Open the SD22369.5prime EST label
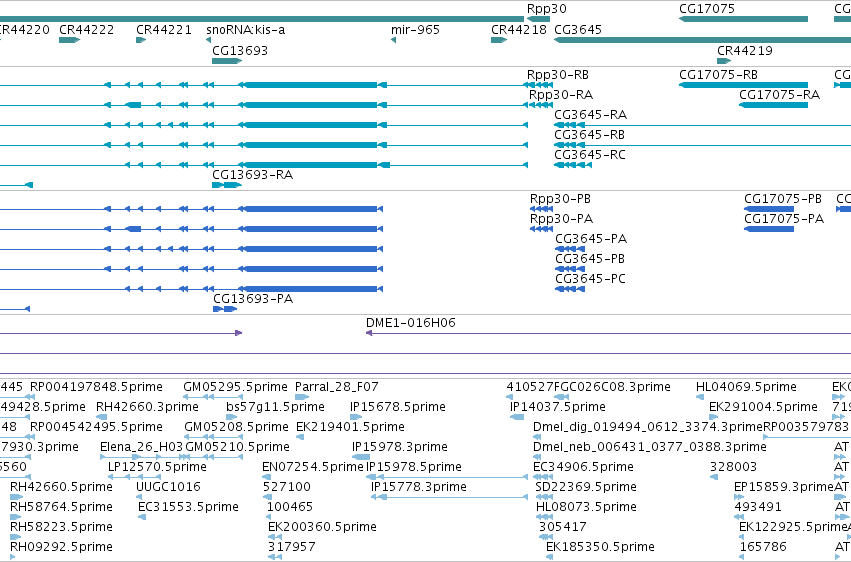The width and height of the screenshot is (851, 562). point(586,487)
